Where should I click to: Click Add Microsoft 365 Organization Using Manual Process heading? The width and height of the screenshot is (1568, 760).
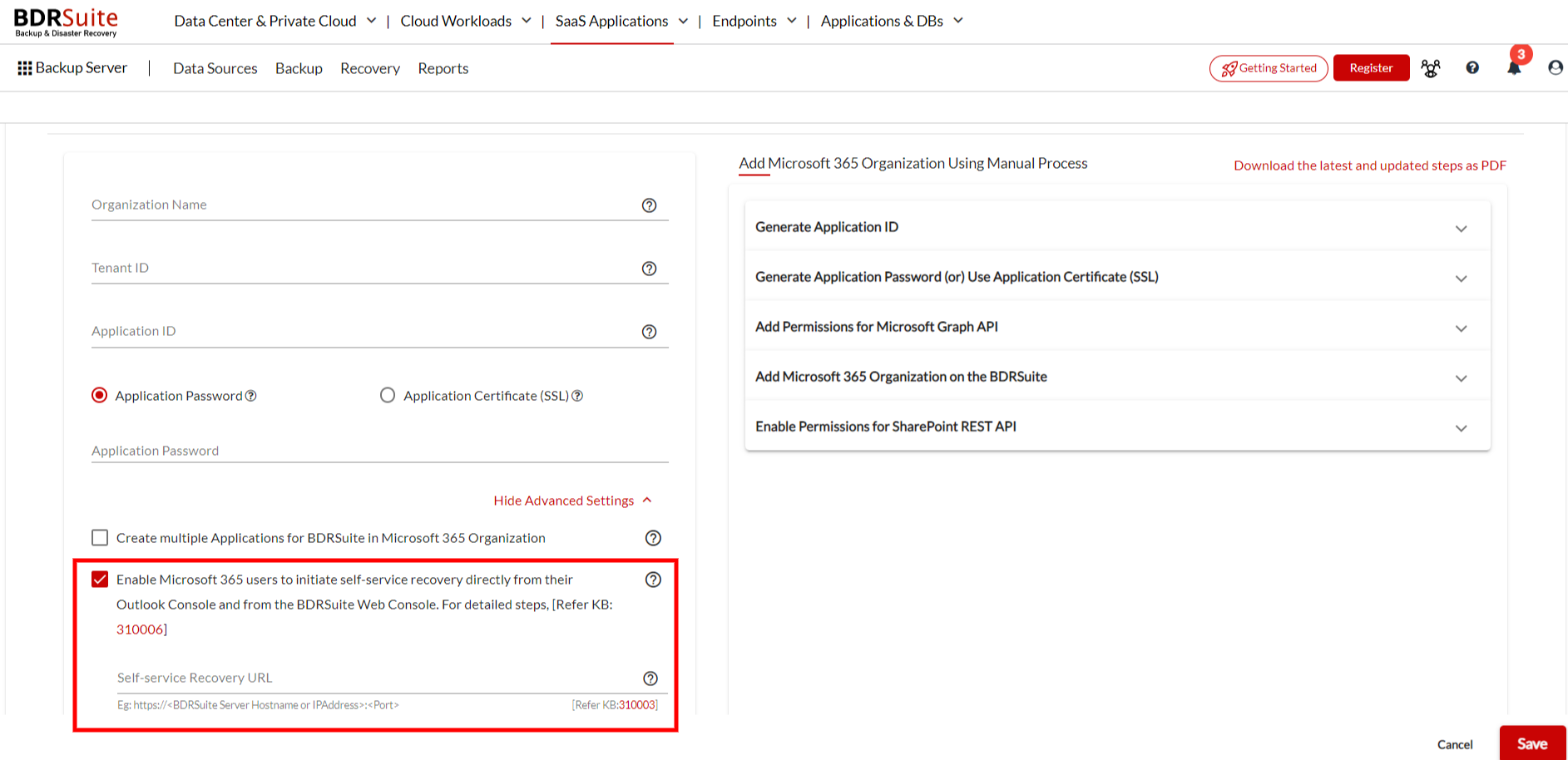[913, 164]
